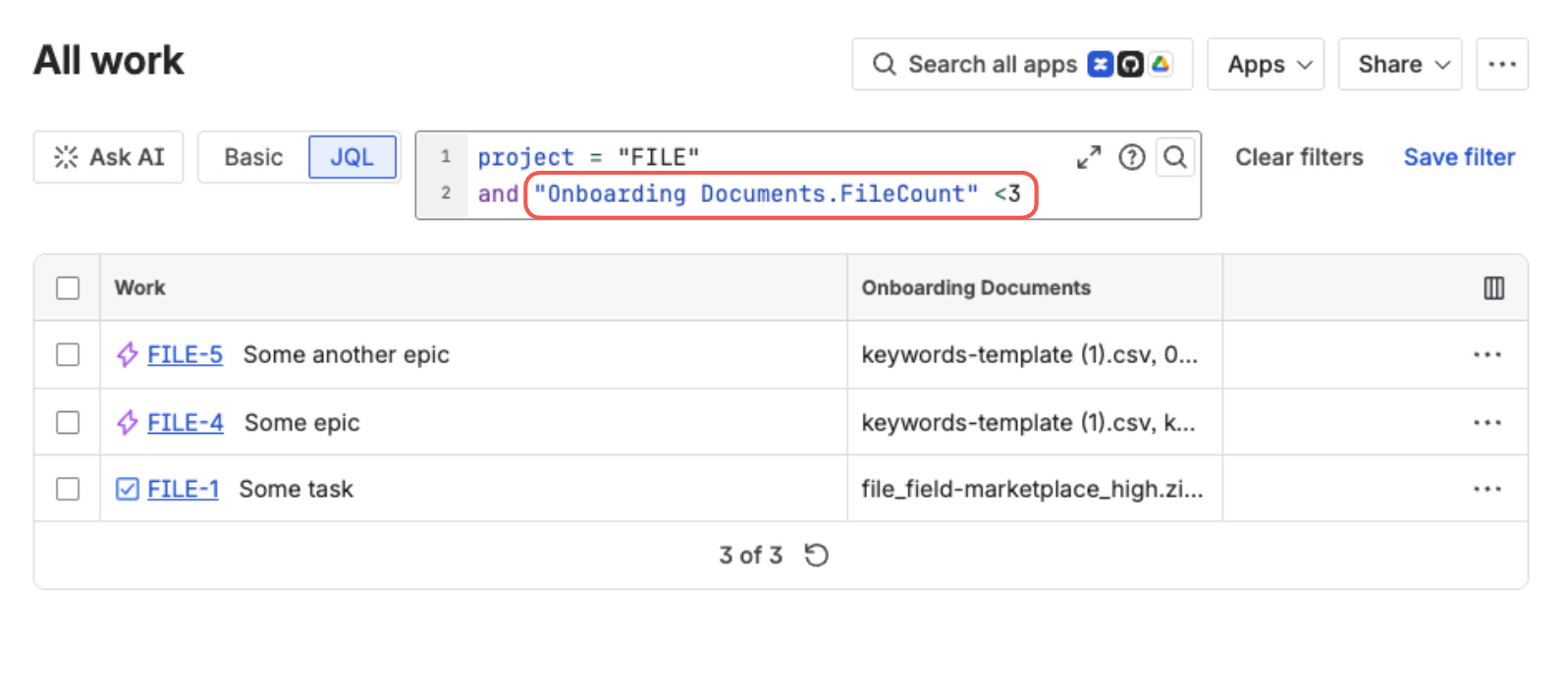
Task: Click the Save filter link
Action: tap(1459, 157)
